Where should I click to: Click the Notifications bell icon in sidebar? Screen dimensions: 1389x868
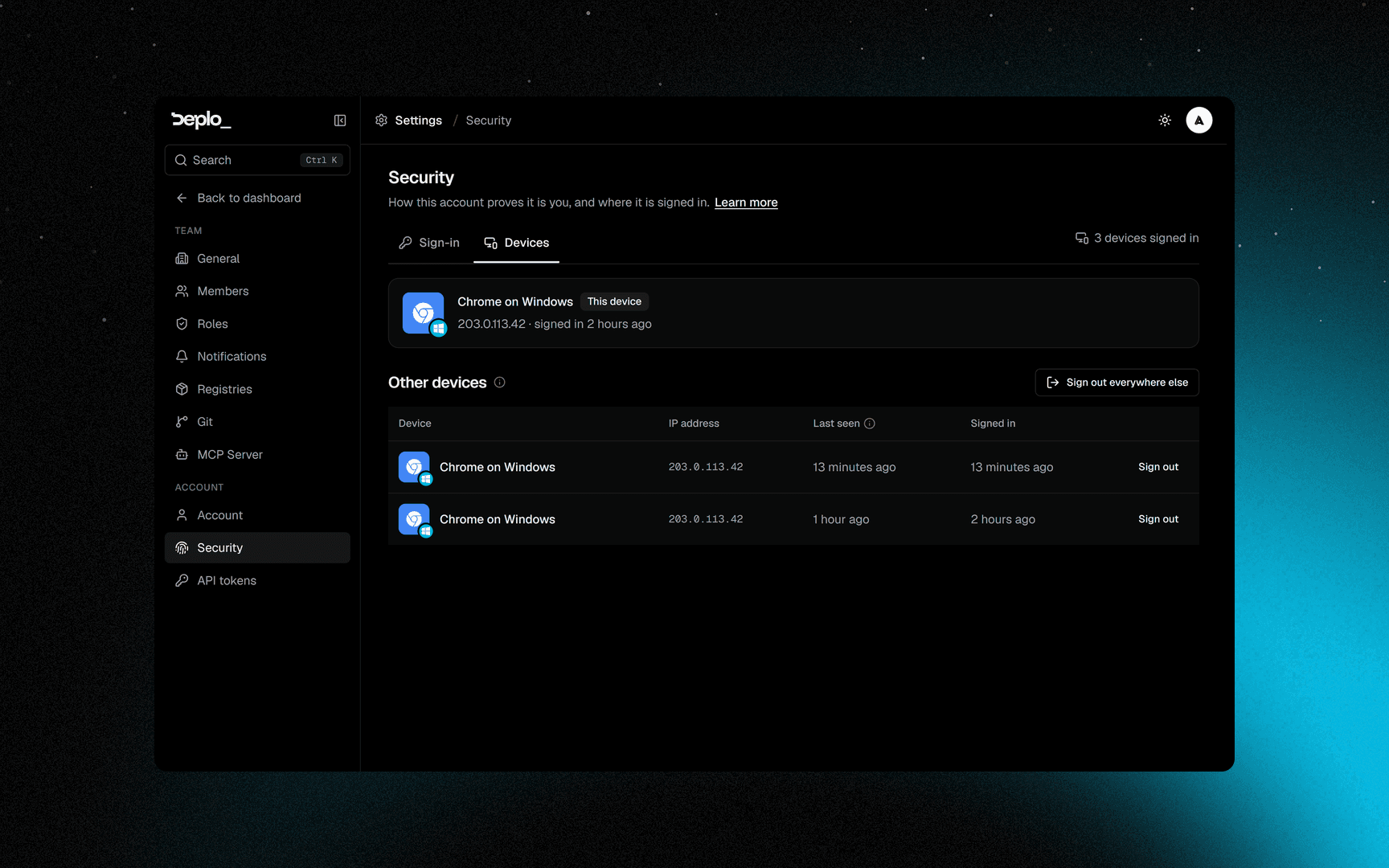(x=182, y=356)
